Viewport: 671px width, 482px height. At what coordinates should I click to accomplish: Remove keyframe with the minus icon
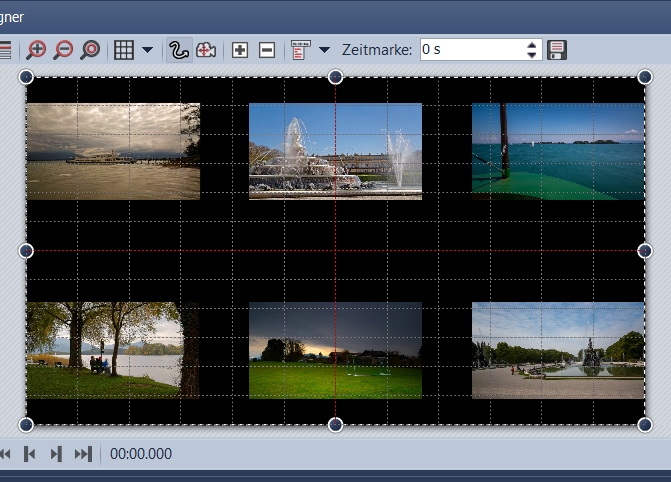[x=267, y=50]
